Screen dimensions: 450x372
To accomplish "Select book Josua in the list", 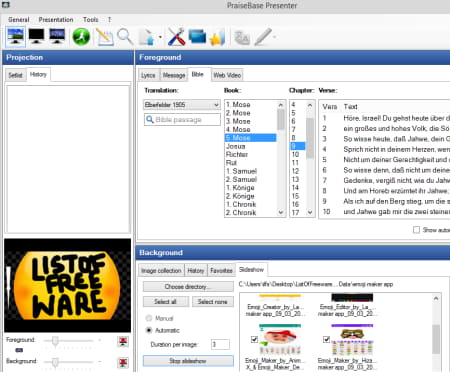I will coord(250,146).
